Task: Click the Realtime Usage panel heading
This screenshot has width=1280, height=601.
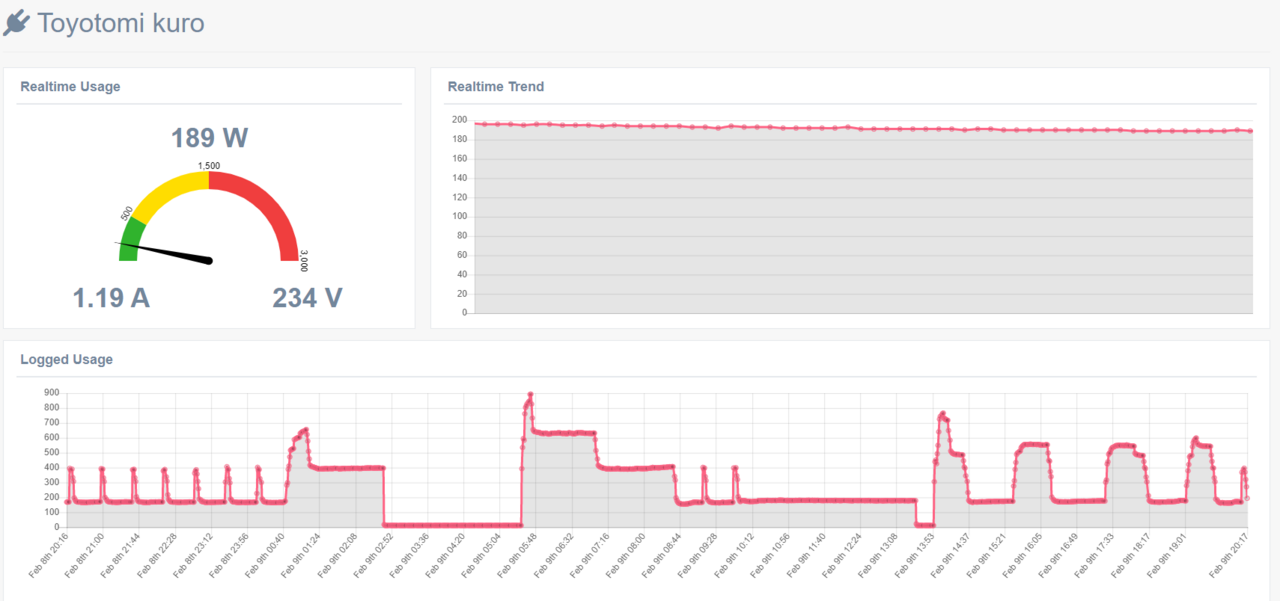Action: [70, 87]
